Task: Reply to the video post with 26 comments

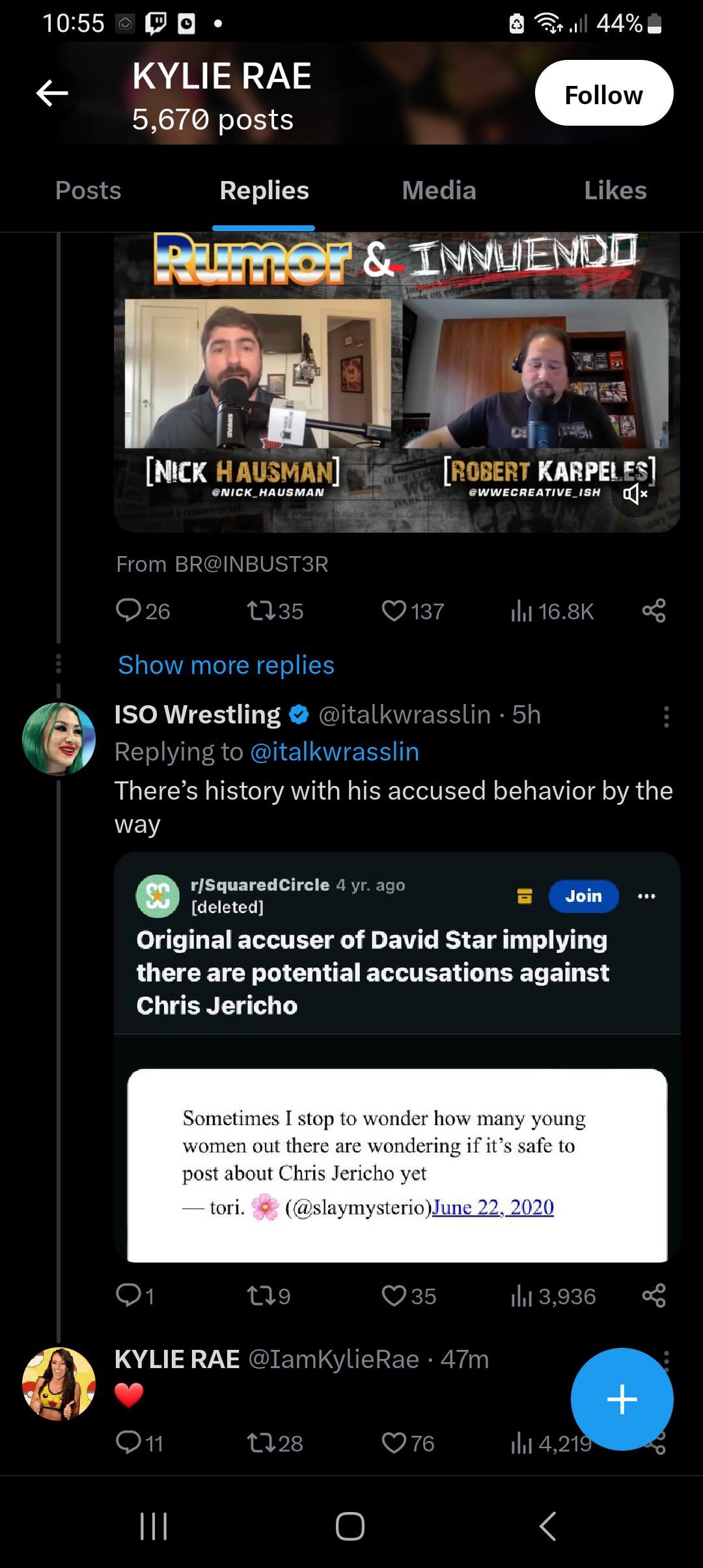Action: (x=128, y=611)
